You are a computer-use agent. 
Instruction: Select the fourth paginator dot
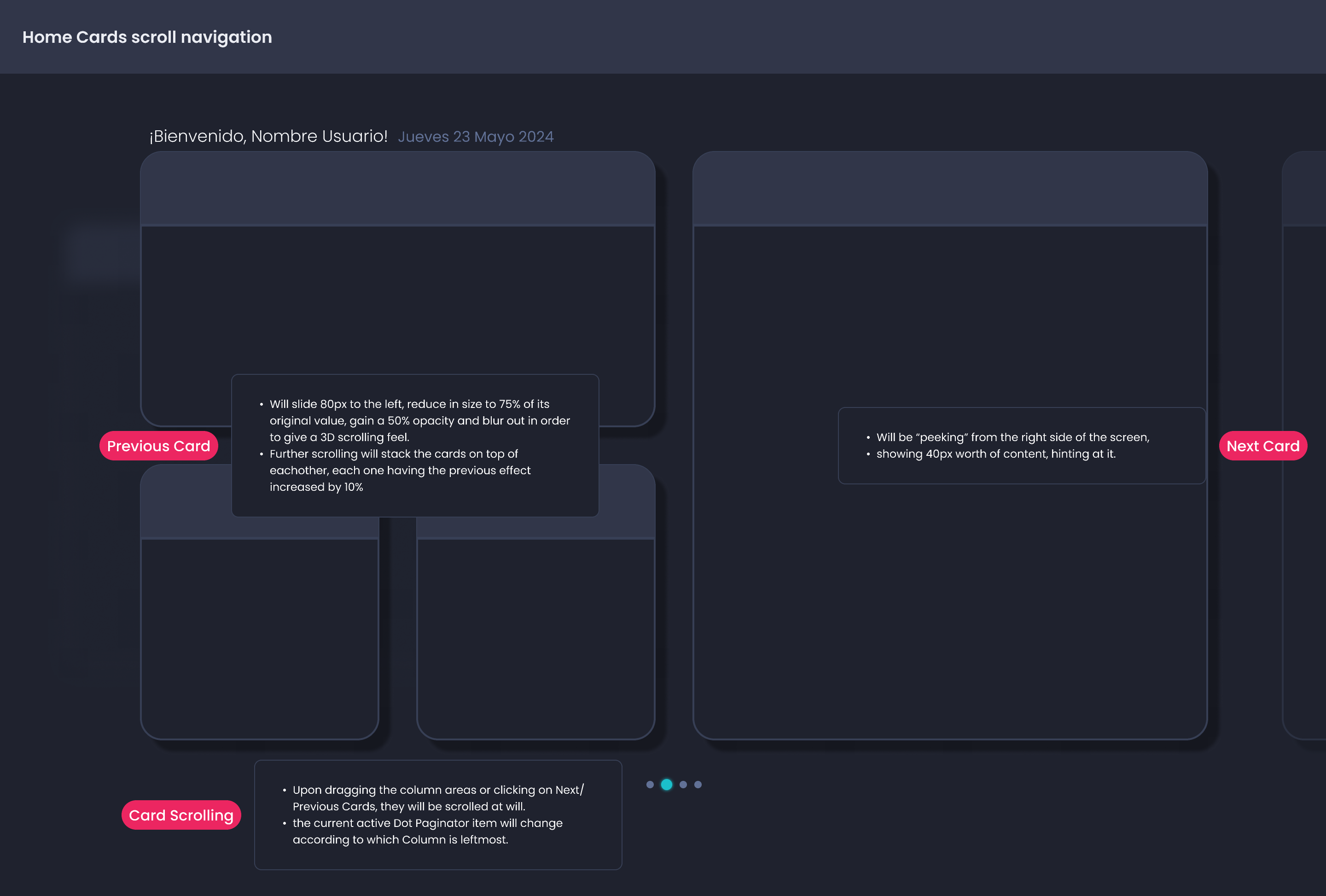pyautogui.click(x=698, y=785)
